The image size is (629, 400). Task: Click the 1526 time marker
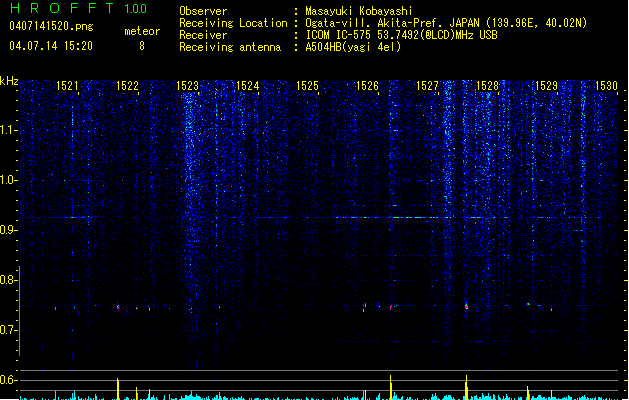click(x=367, y=85)
